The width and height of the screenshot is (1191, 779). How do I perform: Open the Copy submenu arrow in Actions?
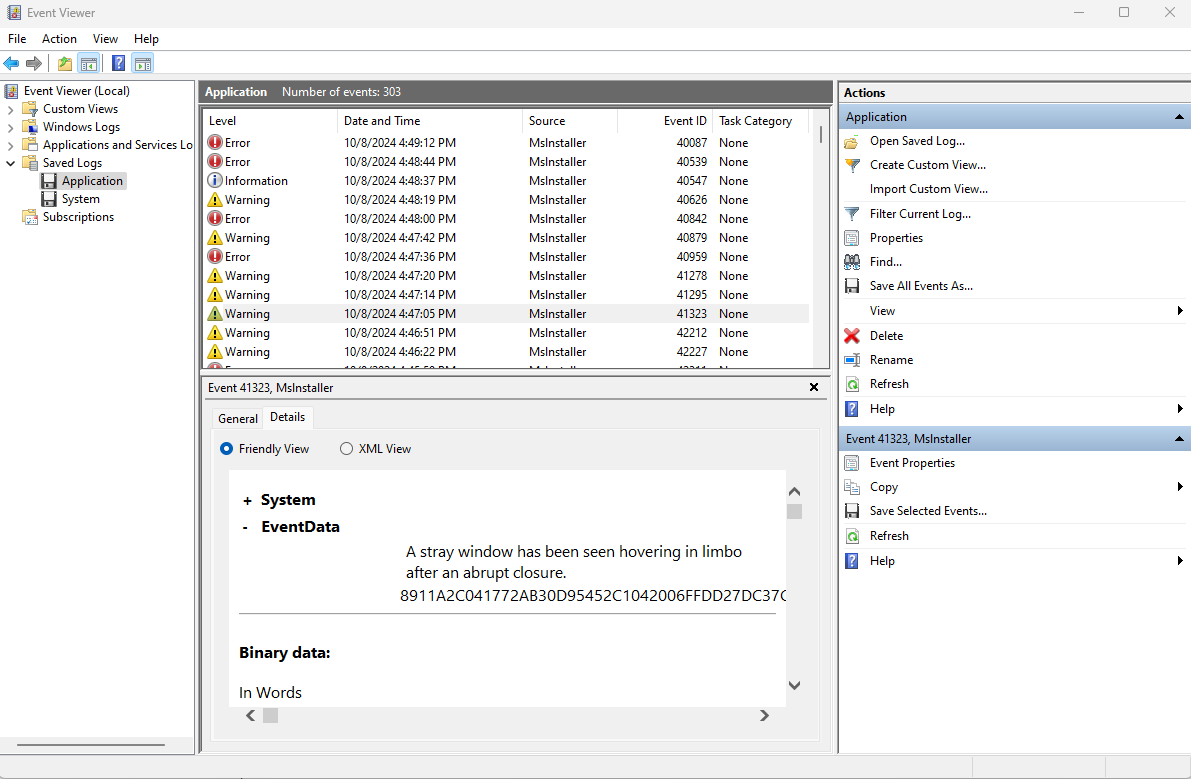click(1180, 487)
